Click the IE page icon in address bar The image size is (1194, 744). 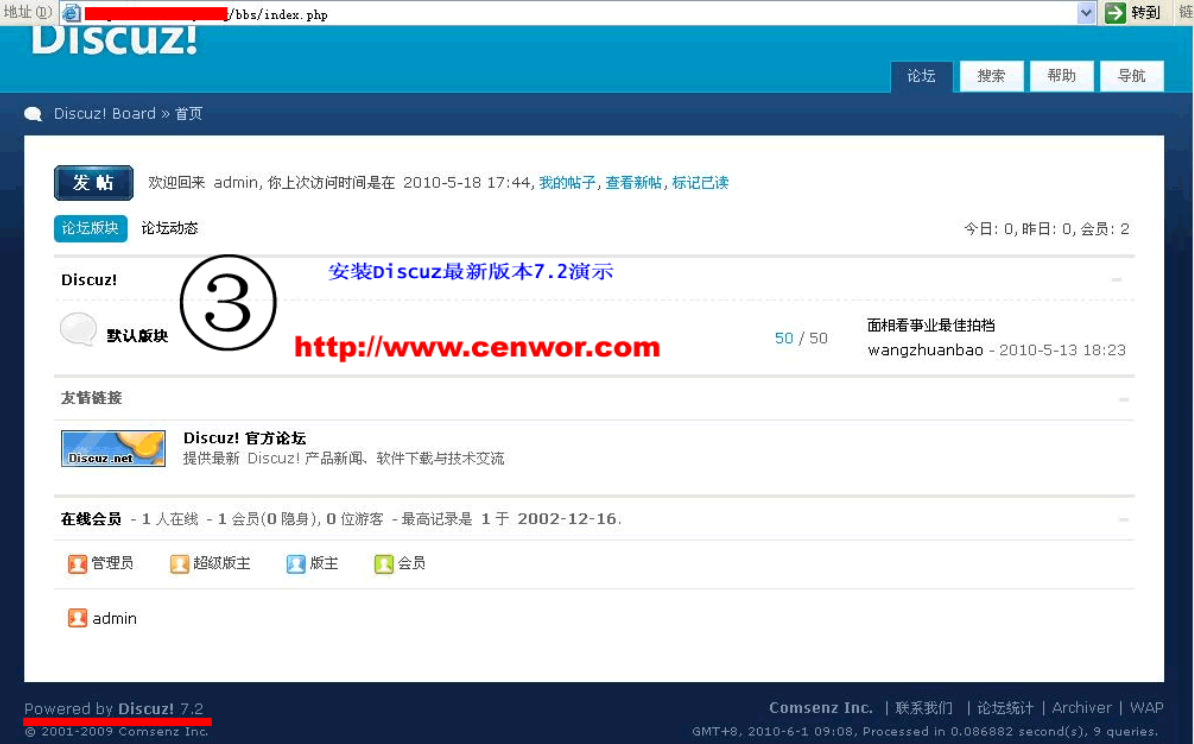71,13
